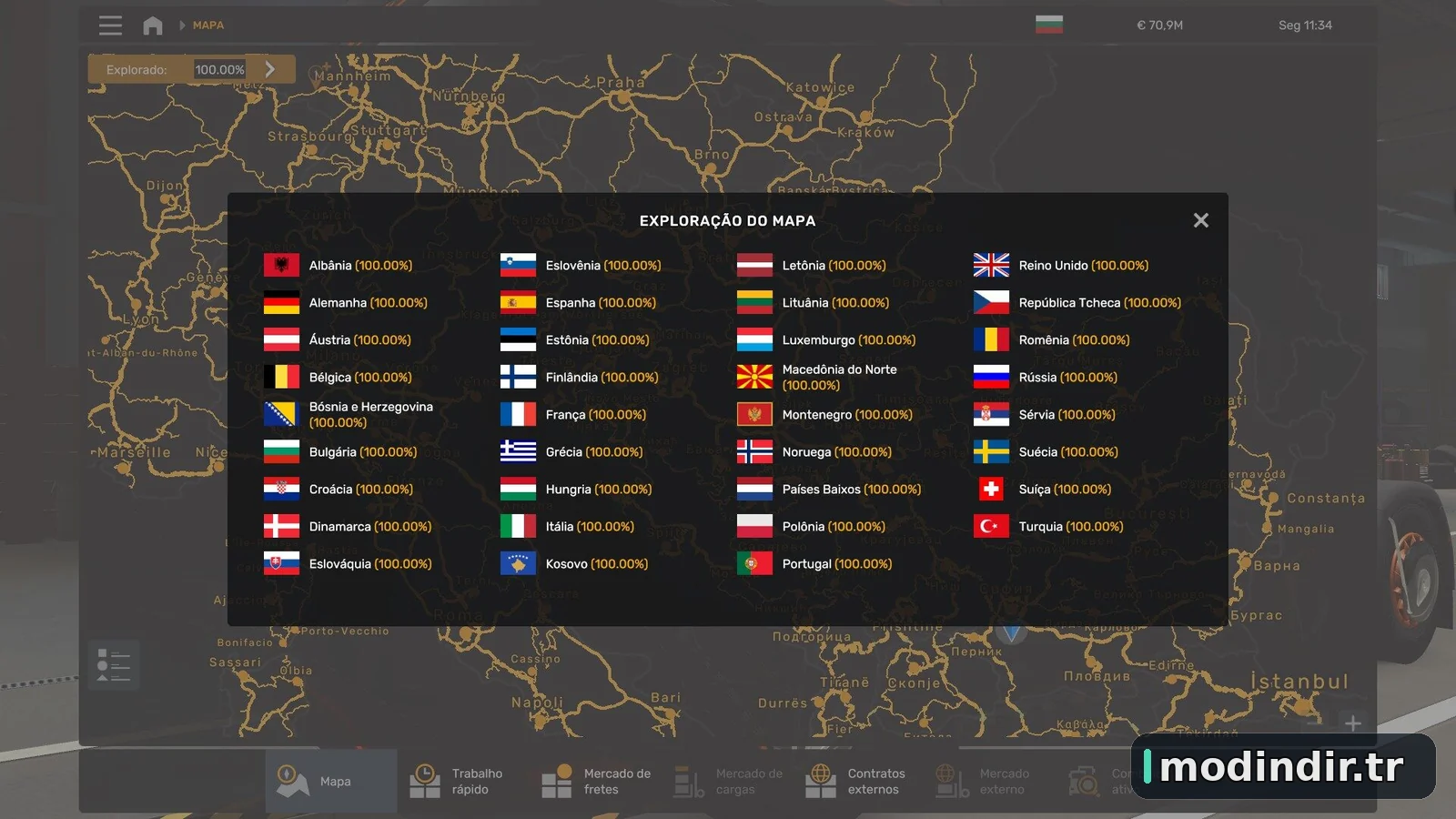Click the Macedônia do Norte flag
The width and height of the screenshot is (1456, 819).
[754, 377]
